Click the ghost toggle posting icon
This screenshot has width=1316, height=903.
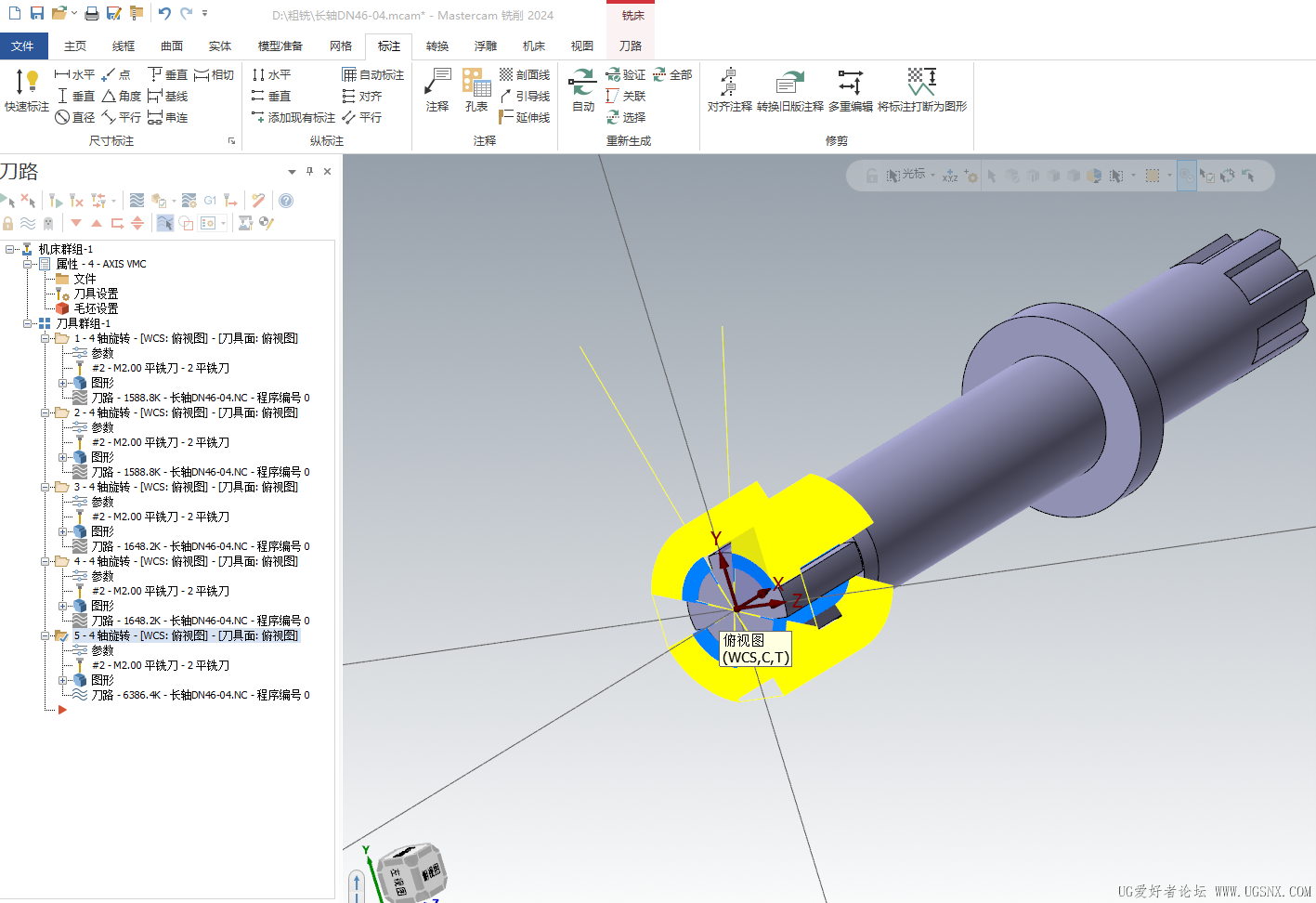(x=48, y=223)
